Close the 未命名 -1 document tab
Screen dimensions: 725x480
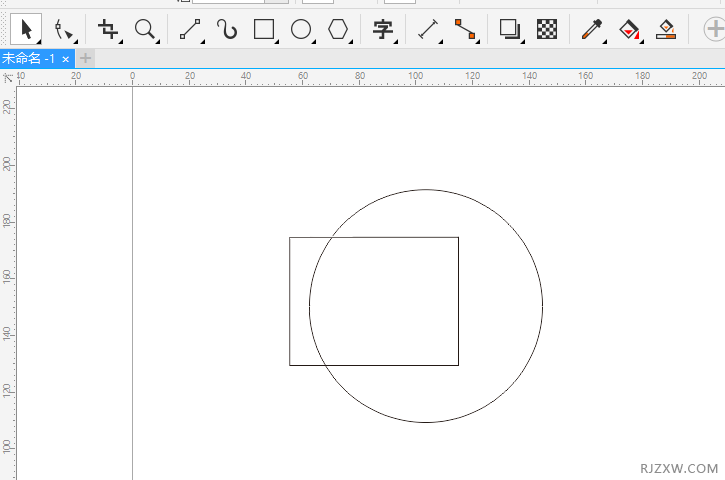[x=66, y=59]
